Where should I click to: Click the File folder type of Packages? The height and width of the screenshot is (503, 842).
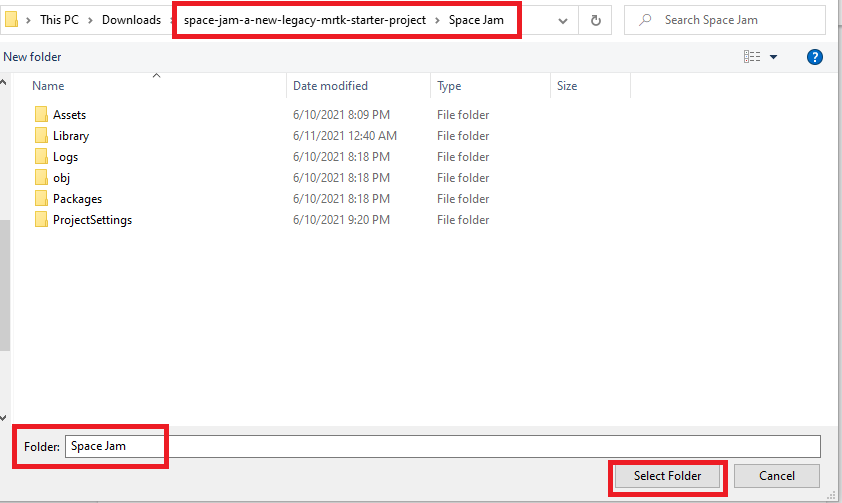pos(463,199)
